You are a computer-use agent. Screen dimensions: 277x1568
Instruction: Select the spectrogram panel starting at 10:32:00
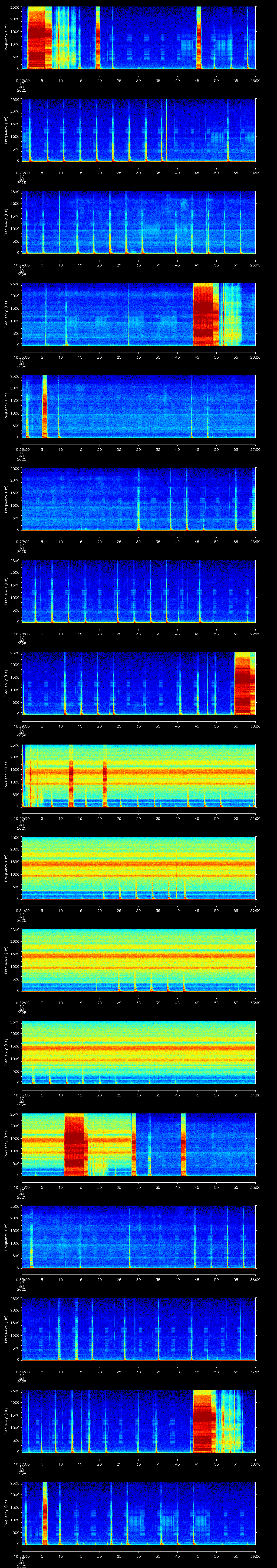[139, 960]
